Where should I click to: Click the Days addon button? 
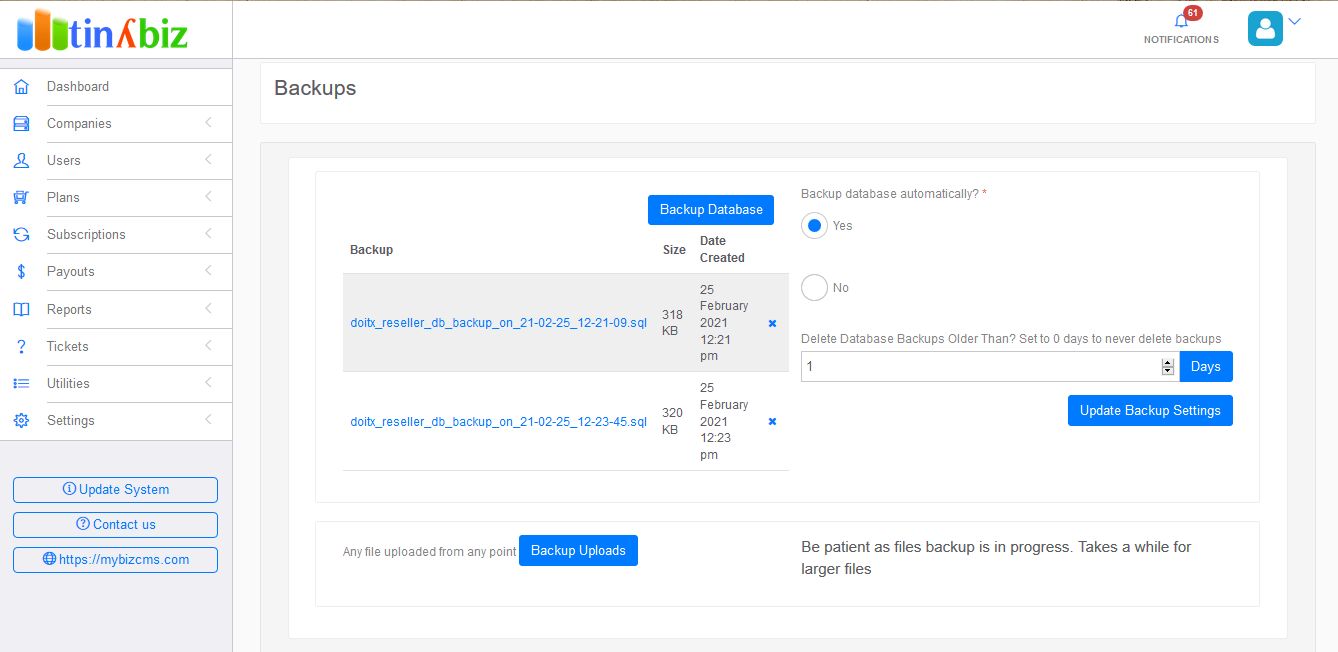click(1206, 367)
